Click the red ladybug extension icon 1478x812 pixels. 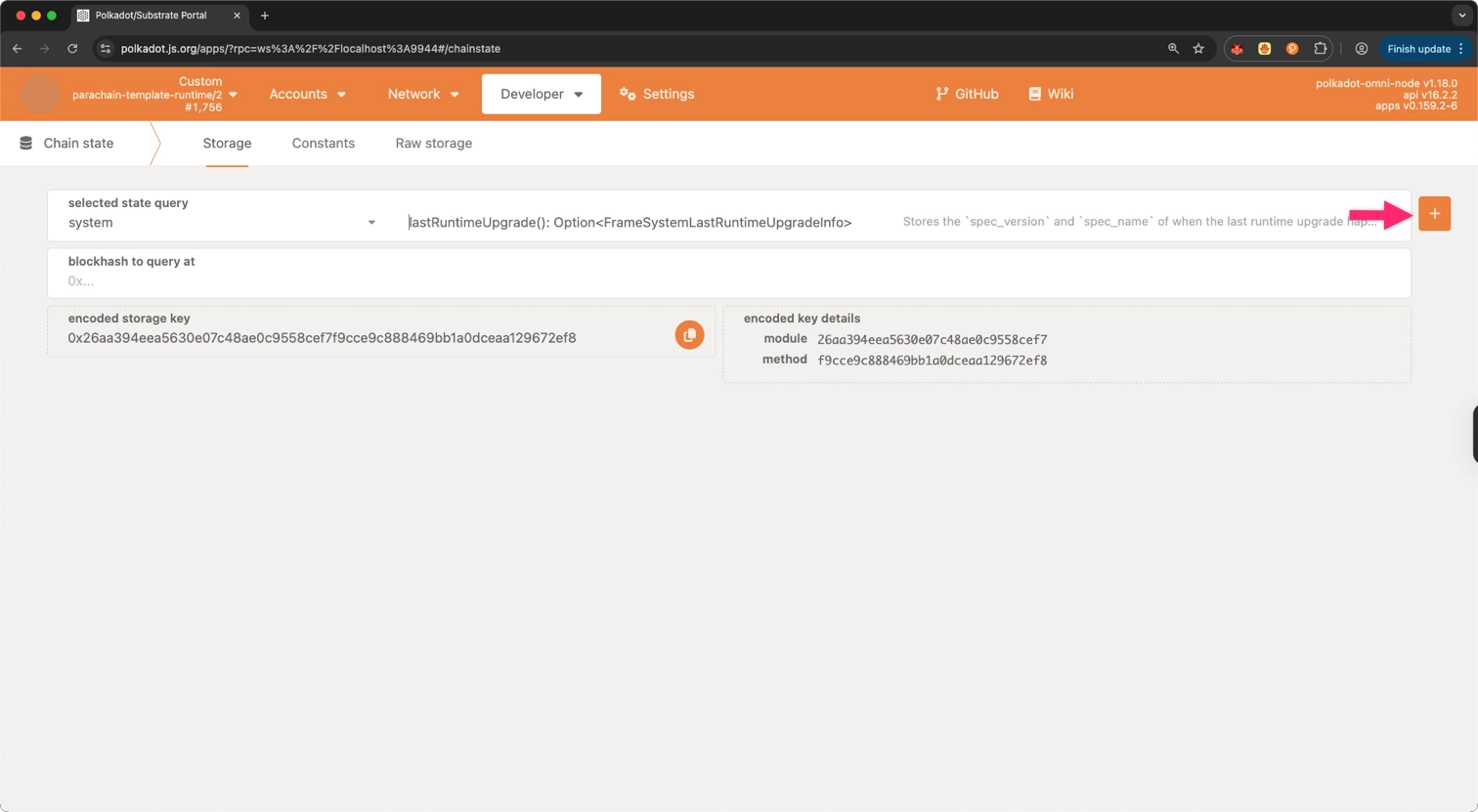coord(1237,48)
